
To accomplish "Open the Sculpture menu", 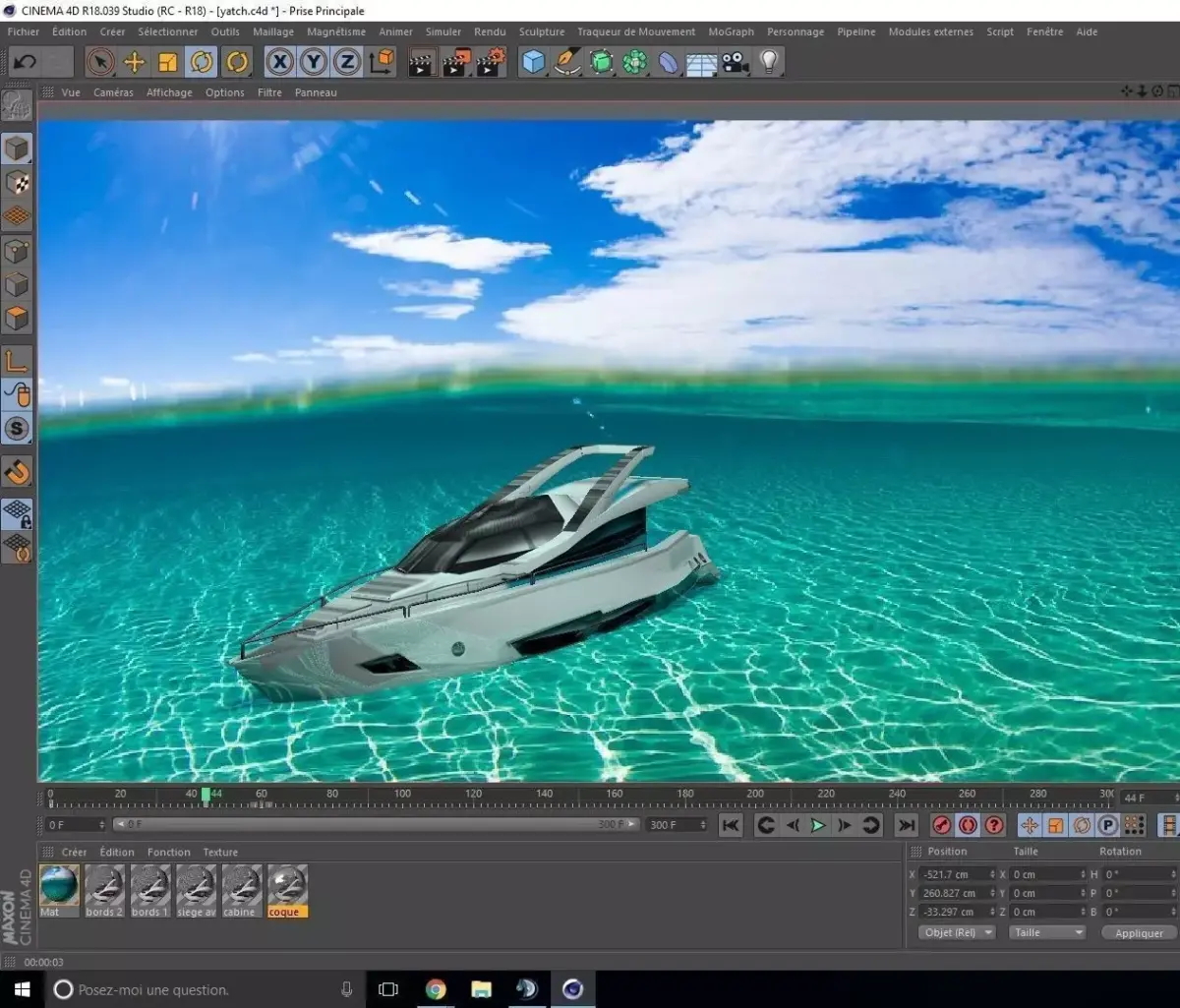I will (542, 31).
